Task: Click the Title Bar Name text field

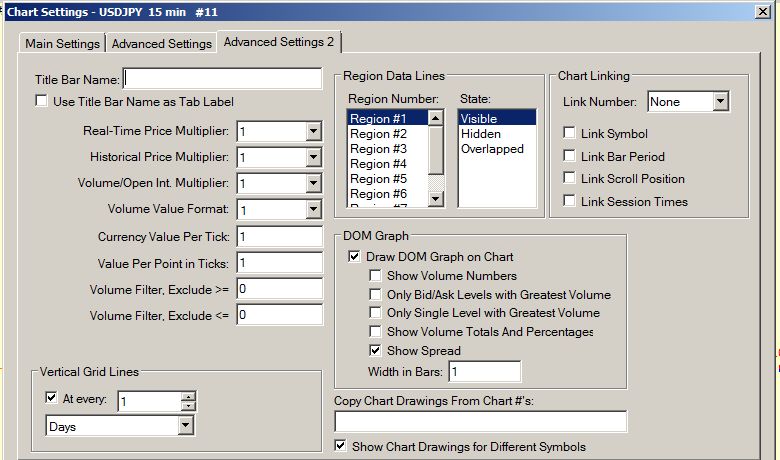Action: (222, 79)
